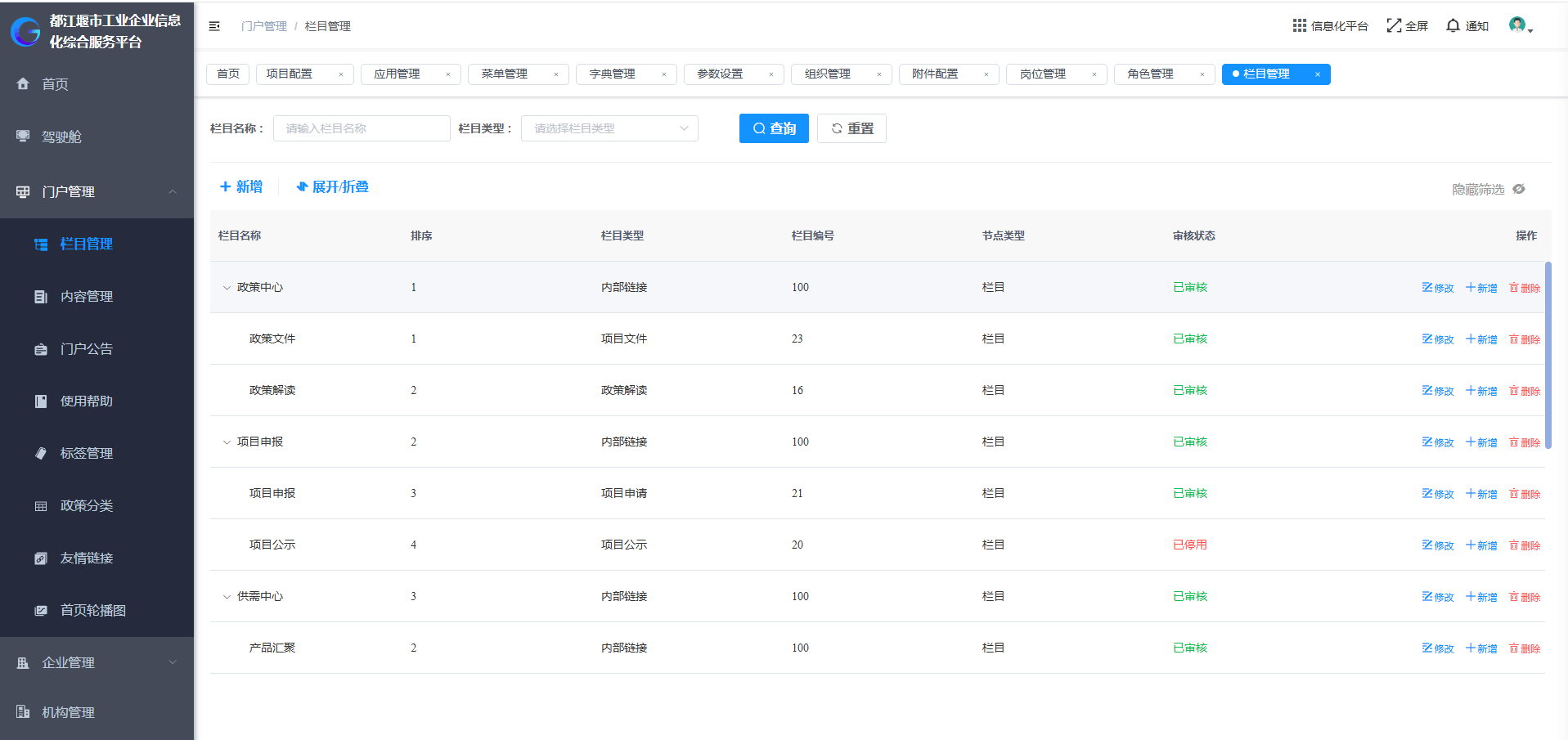Viewport: 1568px width, 740px height.
Task: Collapse the 政策中心 tree row
Action: click(x=227, y=288)
